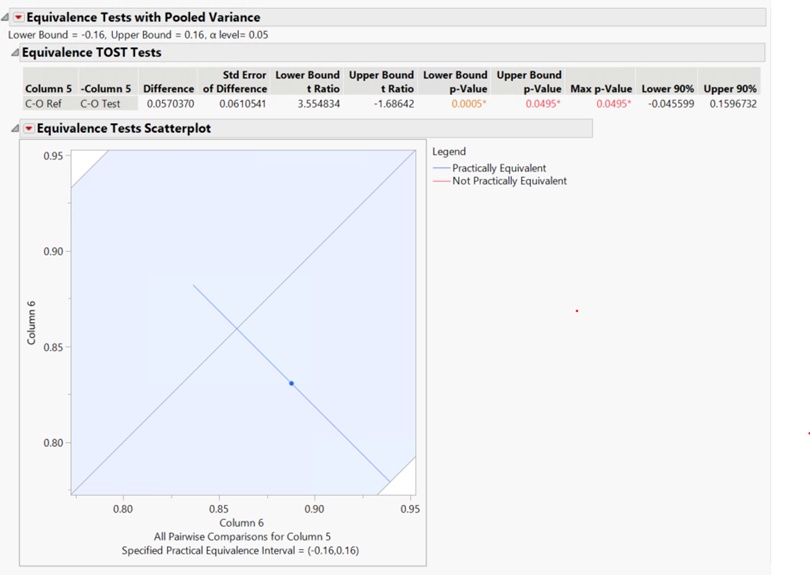Click the x-axis tick label 0.80
The height and width of the screenshot is (575, 810).
point(123,509)
